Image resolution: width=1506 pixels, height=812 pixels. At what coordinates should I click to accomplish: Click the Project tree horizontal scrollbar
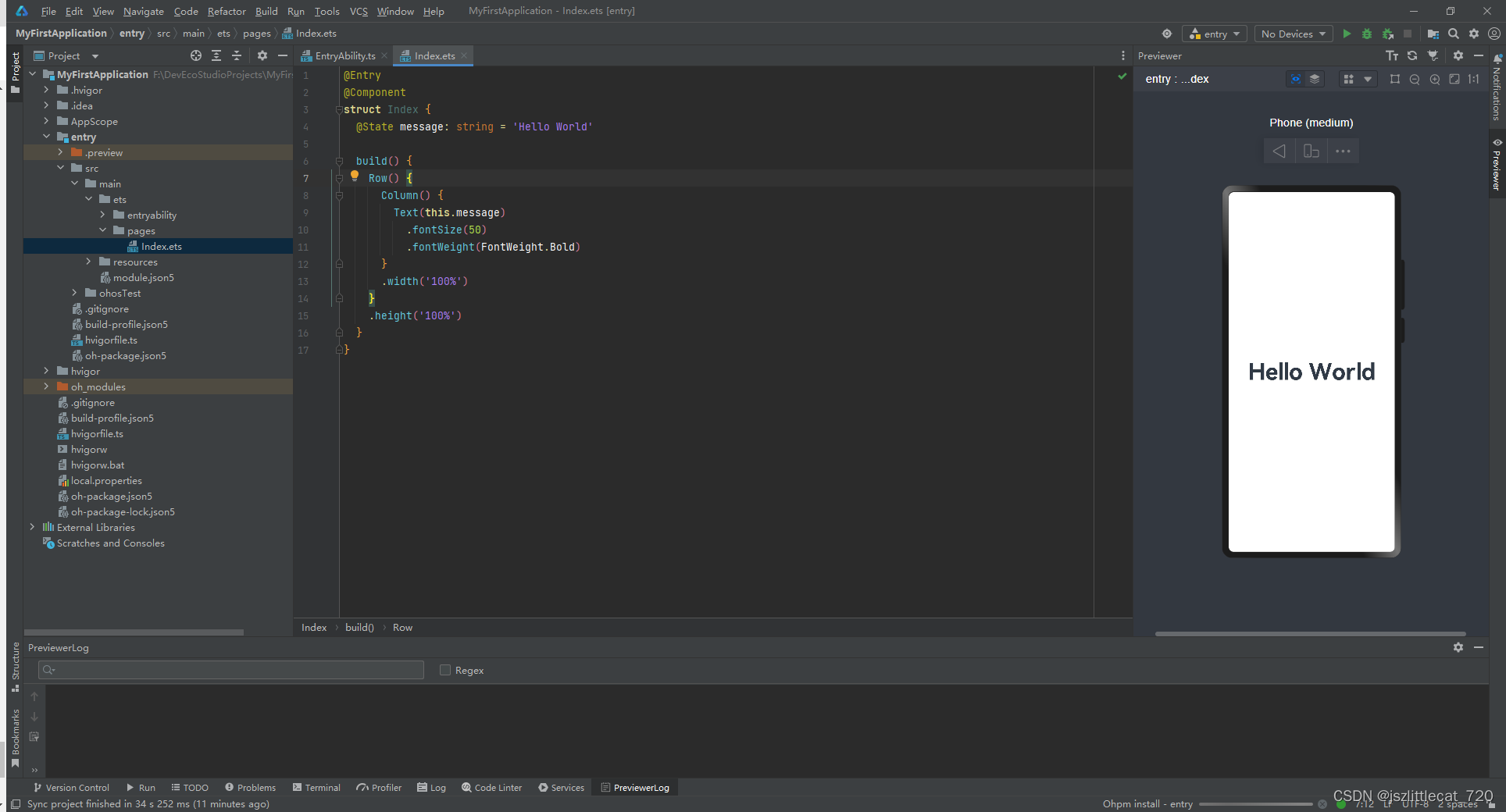[x=134, y=632]
